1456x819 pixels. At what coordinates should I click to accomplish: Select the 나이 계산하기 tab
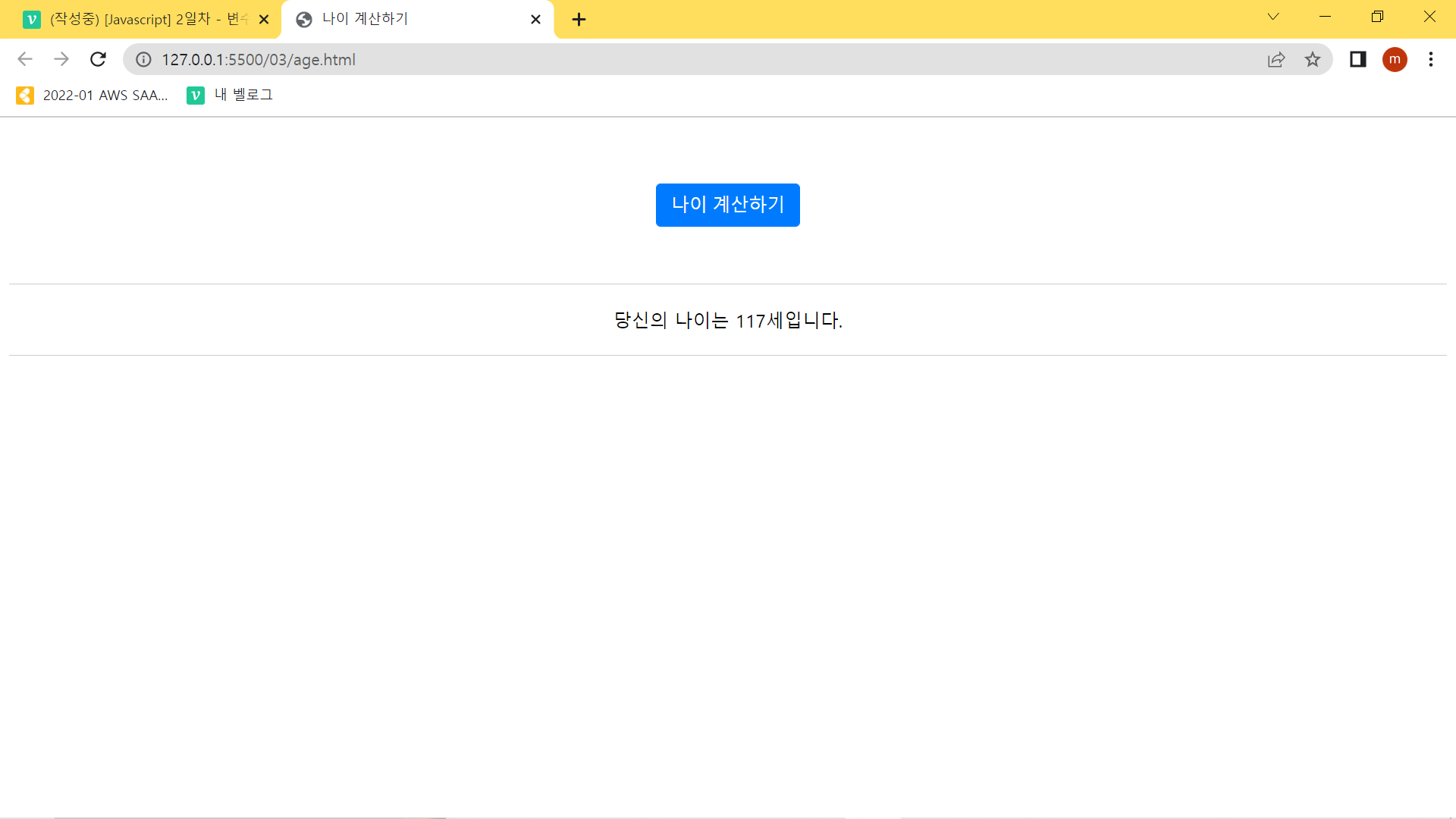pyautogui.click(x=409, y=20)
